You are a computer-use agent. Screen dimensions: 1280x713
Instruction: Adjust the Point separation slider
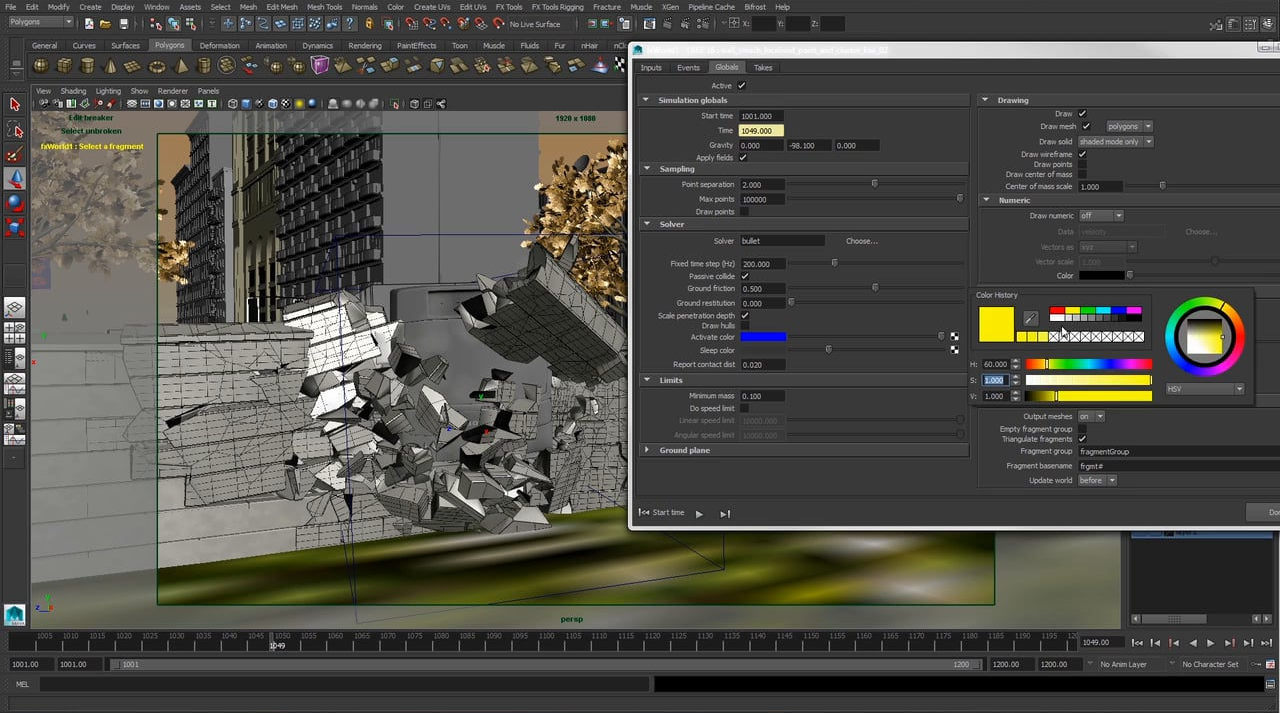(x=877, y=184)
